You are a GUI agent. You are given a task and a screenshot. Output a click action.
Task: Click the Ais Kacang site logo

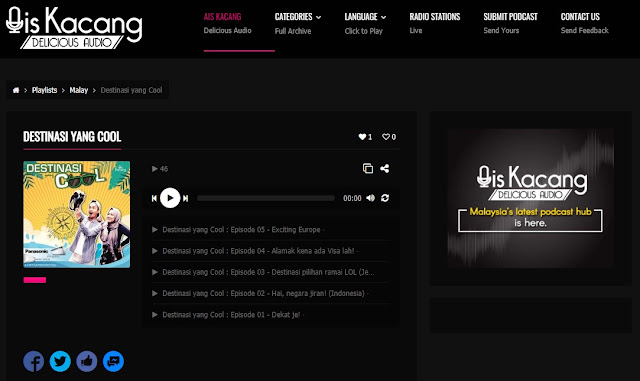coord(74,27)
